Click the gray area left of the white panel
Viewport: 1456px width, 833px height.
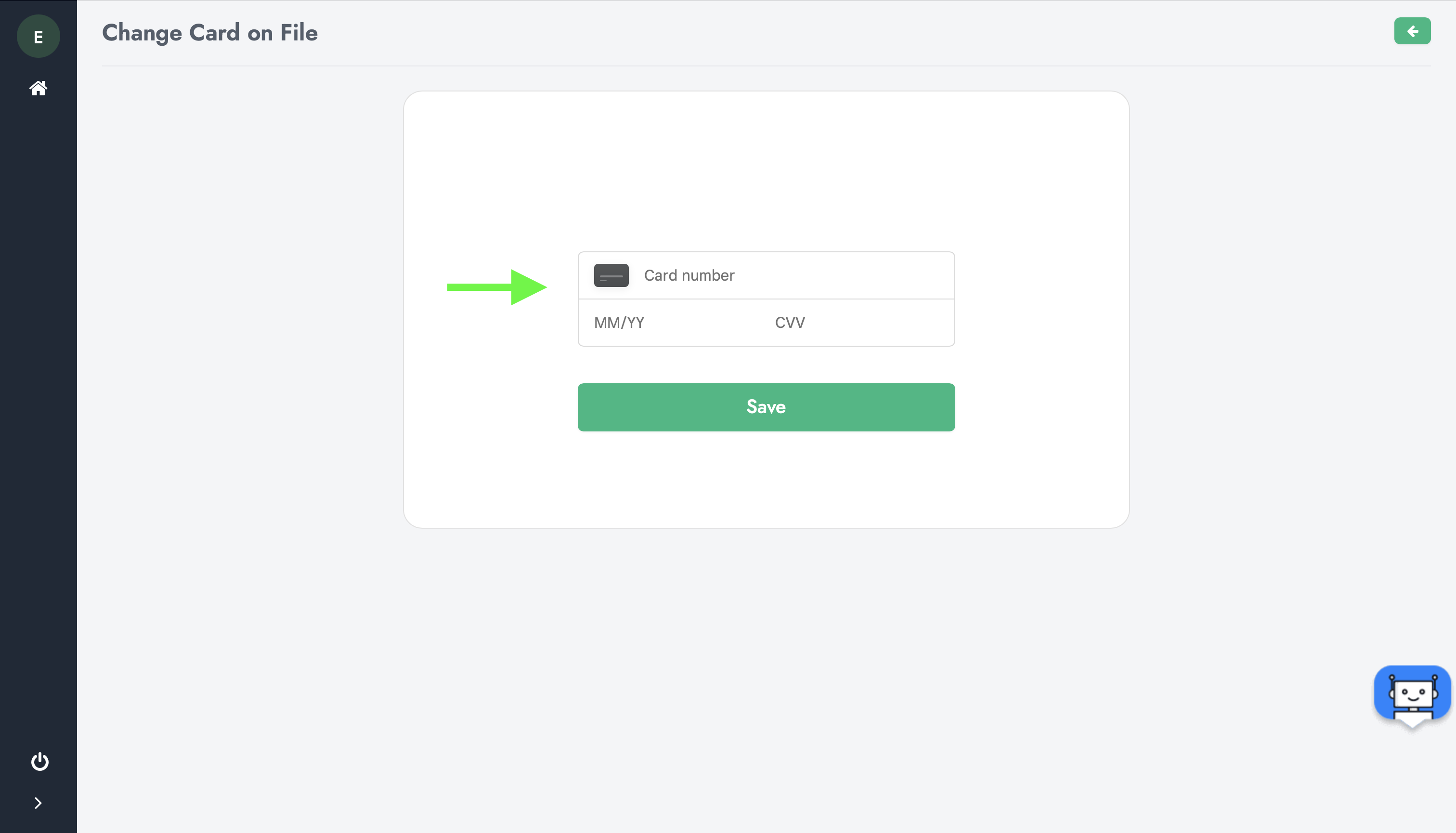point(240,309)
